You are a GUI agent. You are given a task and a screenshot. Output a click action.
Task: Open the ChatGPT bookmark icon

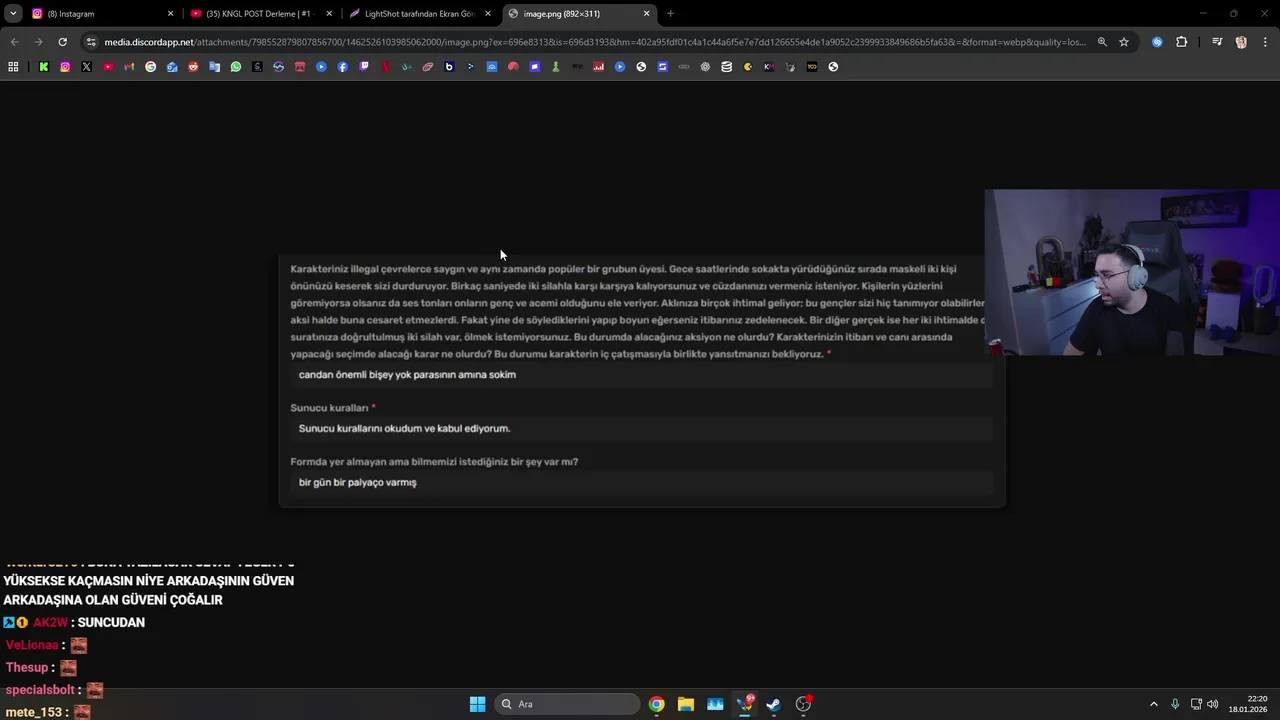click(705, 67)
